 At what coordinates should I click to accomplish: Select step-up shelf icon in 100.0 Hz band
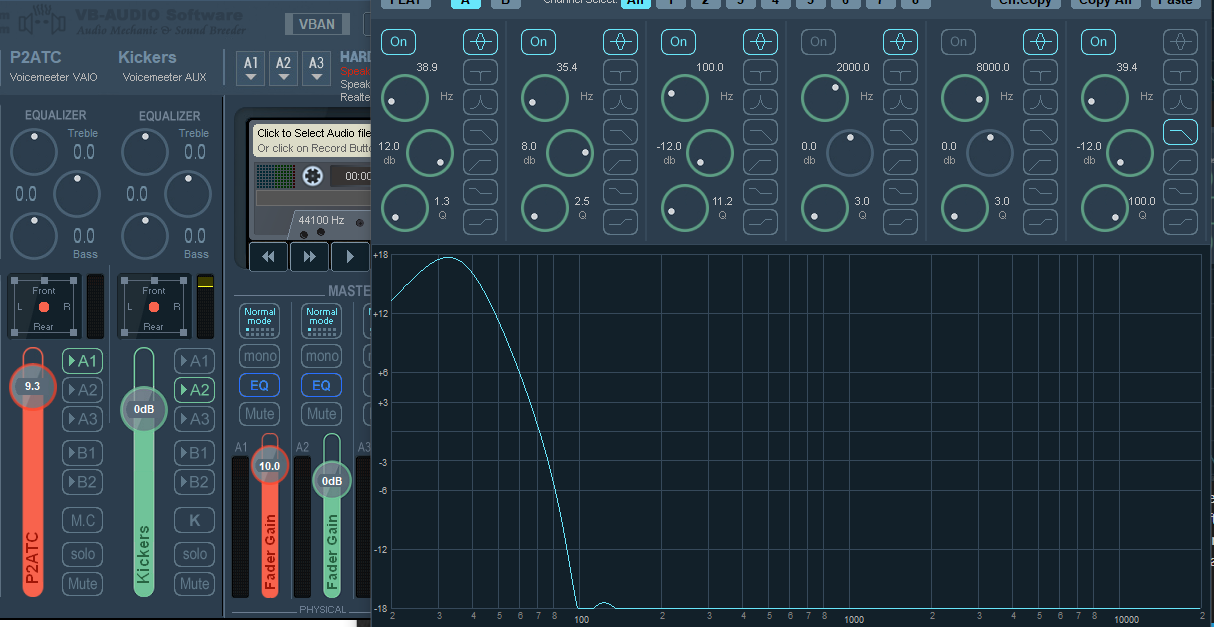(760, 222)
